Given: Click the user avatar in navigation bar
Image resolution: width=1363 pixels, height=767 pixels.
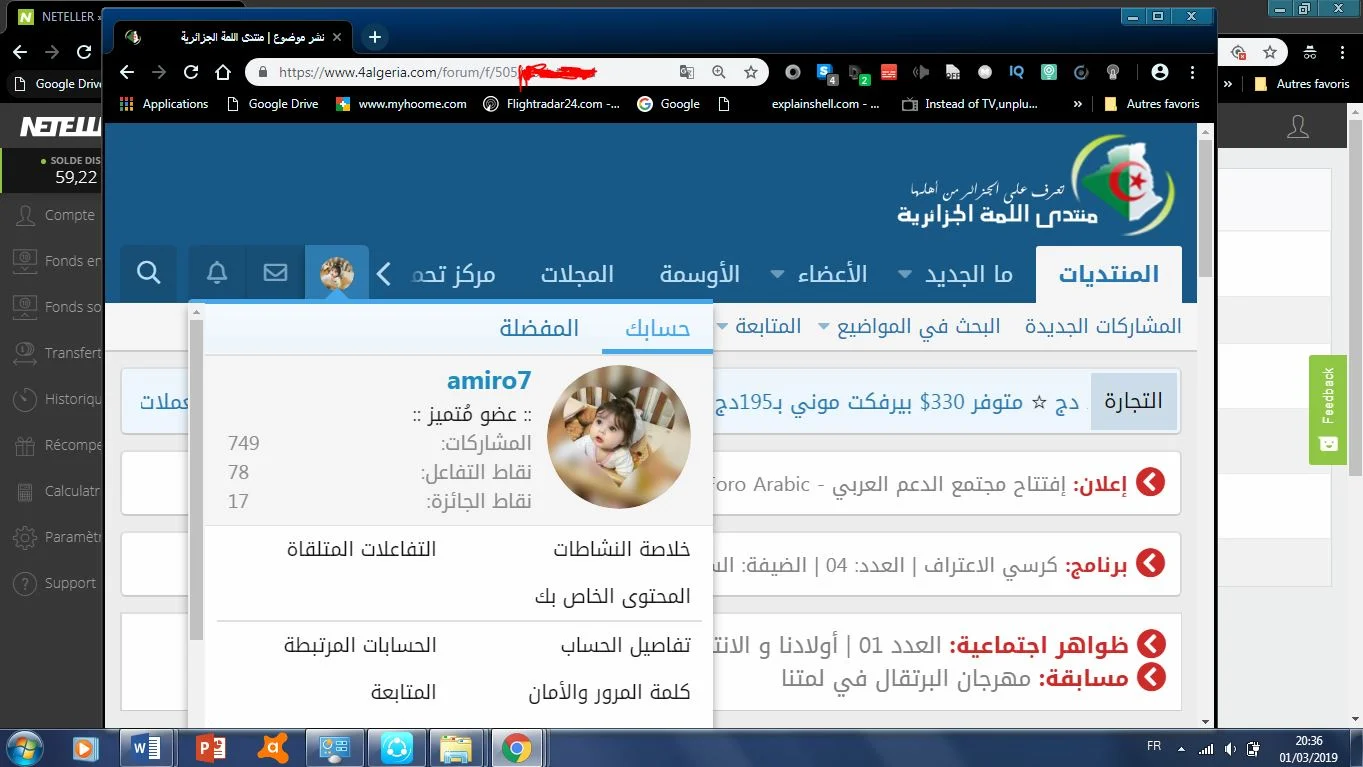Looking at the screenshot, I should 337,273.
